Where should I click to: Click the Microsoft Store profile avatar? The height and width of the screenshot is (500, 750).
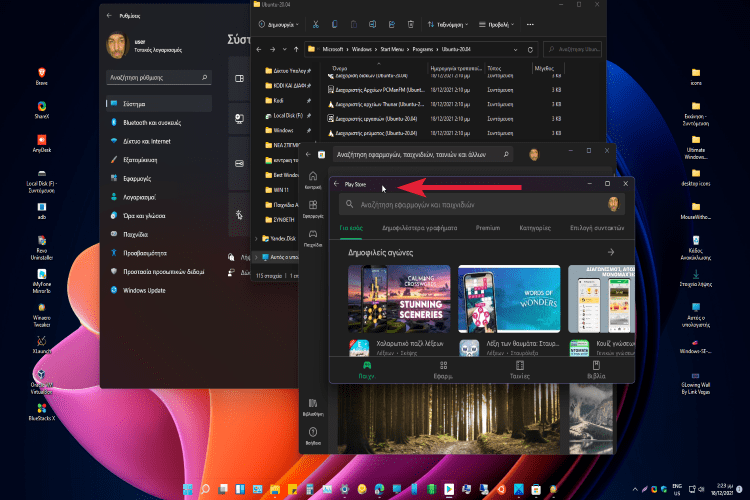pyautogui.click(x=534, y=155)
